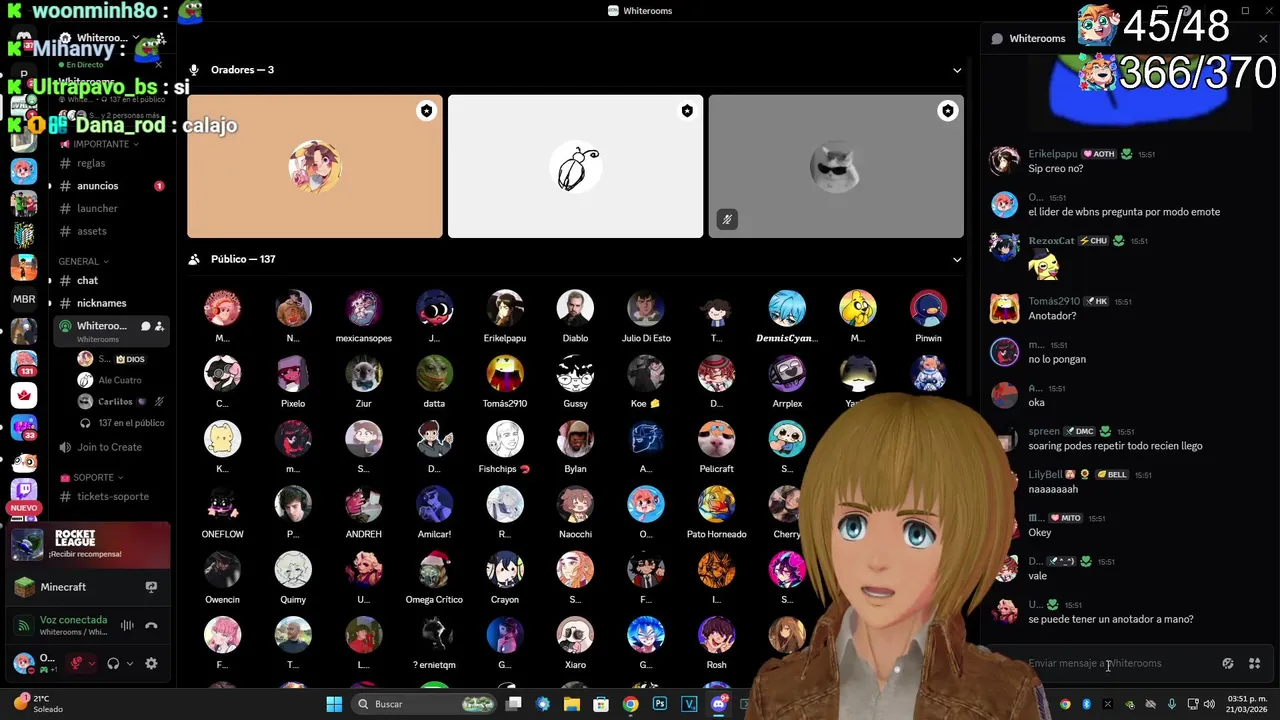Open the MBR server in server list

coord(24,299)
